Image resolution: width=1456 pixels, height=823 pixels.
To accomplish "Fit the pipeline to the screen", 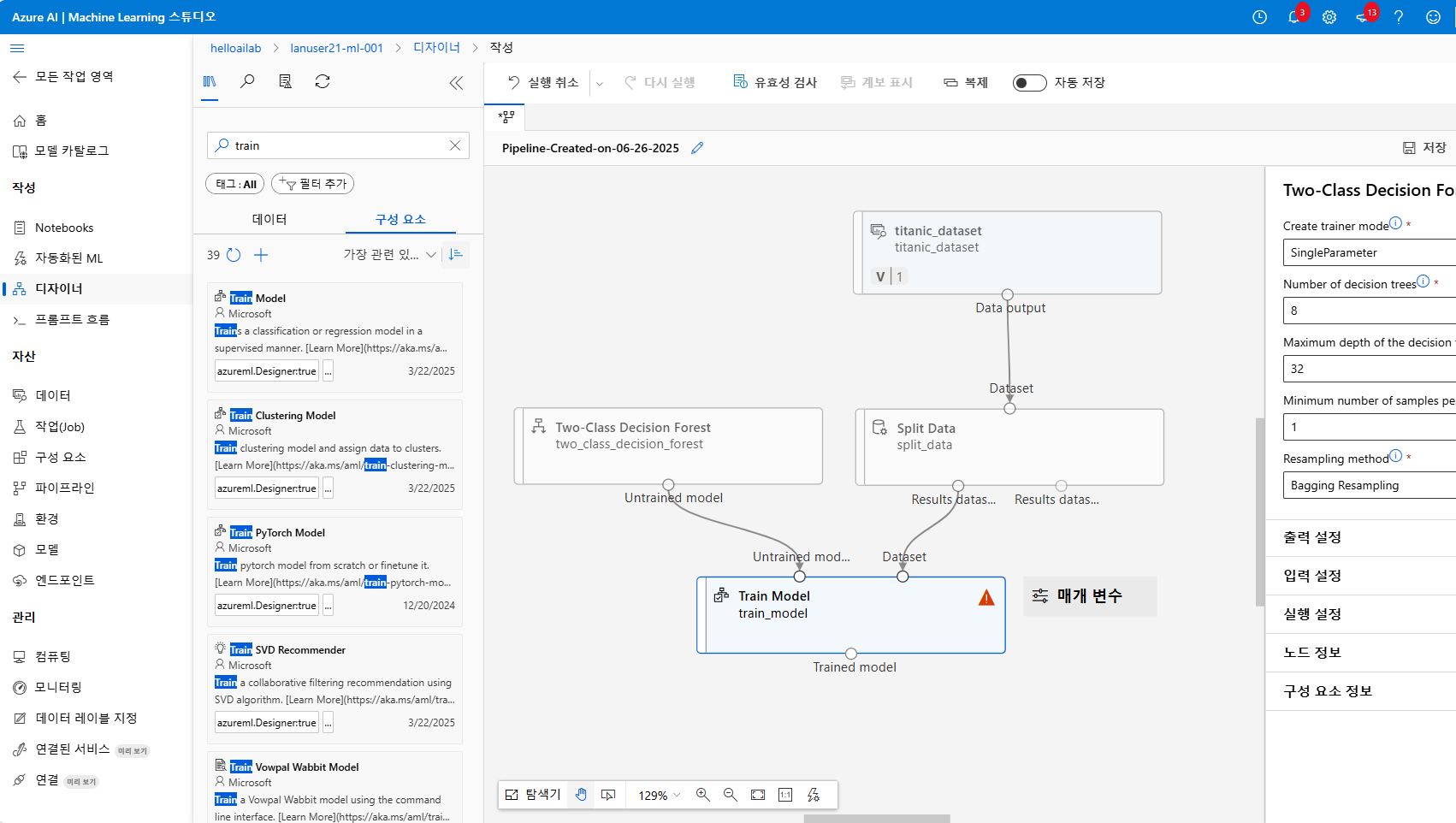I will click(757, 795).
